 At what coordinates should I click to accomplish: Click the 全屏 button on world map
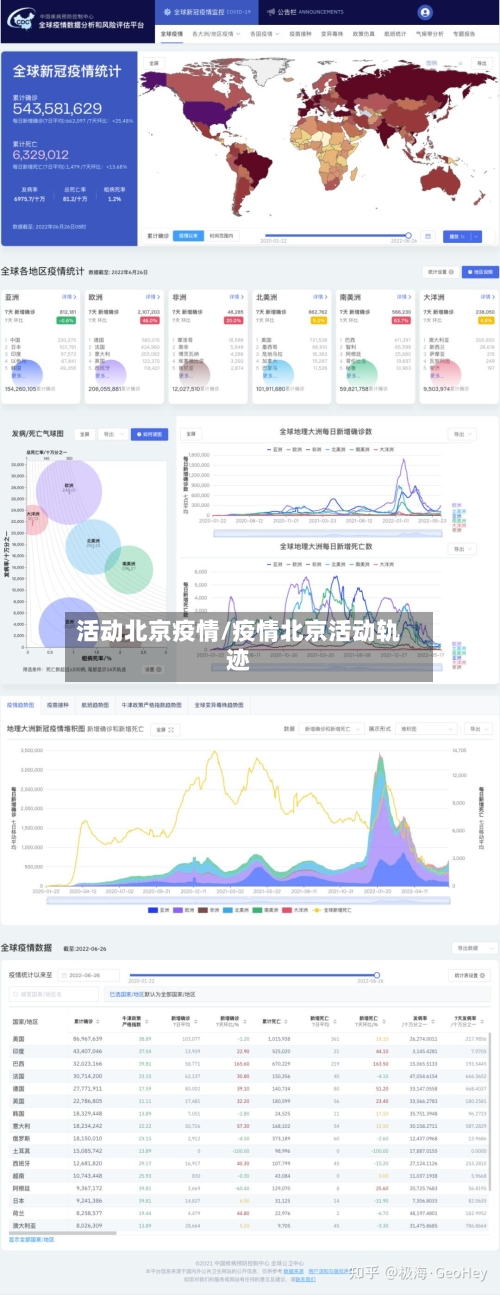pyautogui.click(x=153, y=61)
